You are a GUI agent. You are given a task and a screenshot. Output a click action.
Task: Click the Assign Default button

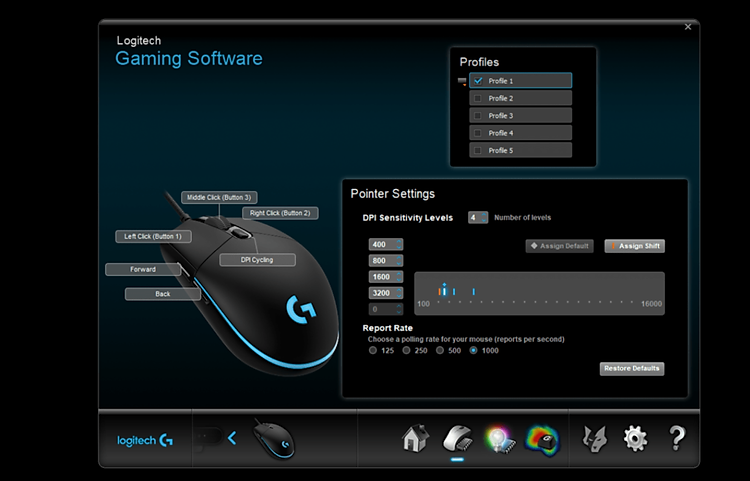click(560, 246)
